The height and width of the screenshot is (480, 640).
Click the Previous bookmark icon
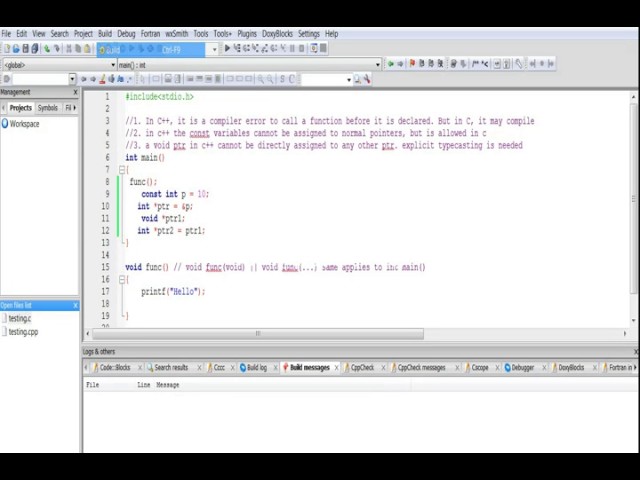[422, 64]
